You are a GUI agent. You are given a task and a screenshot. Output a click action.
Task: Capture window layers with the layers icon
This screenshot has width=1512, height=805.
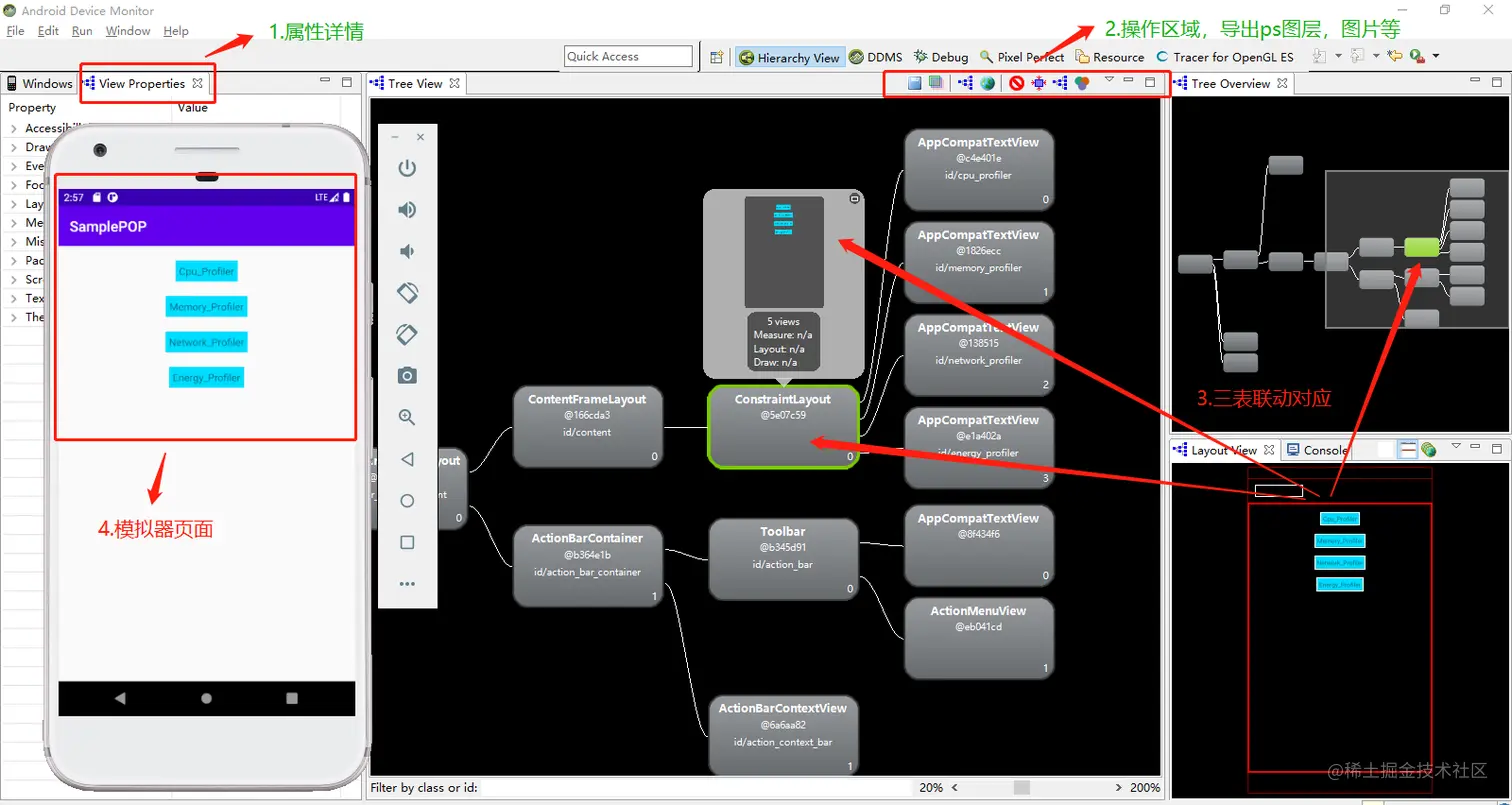click(937, 83)
